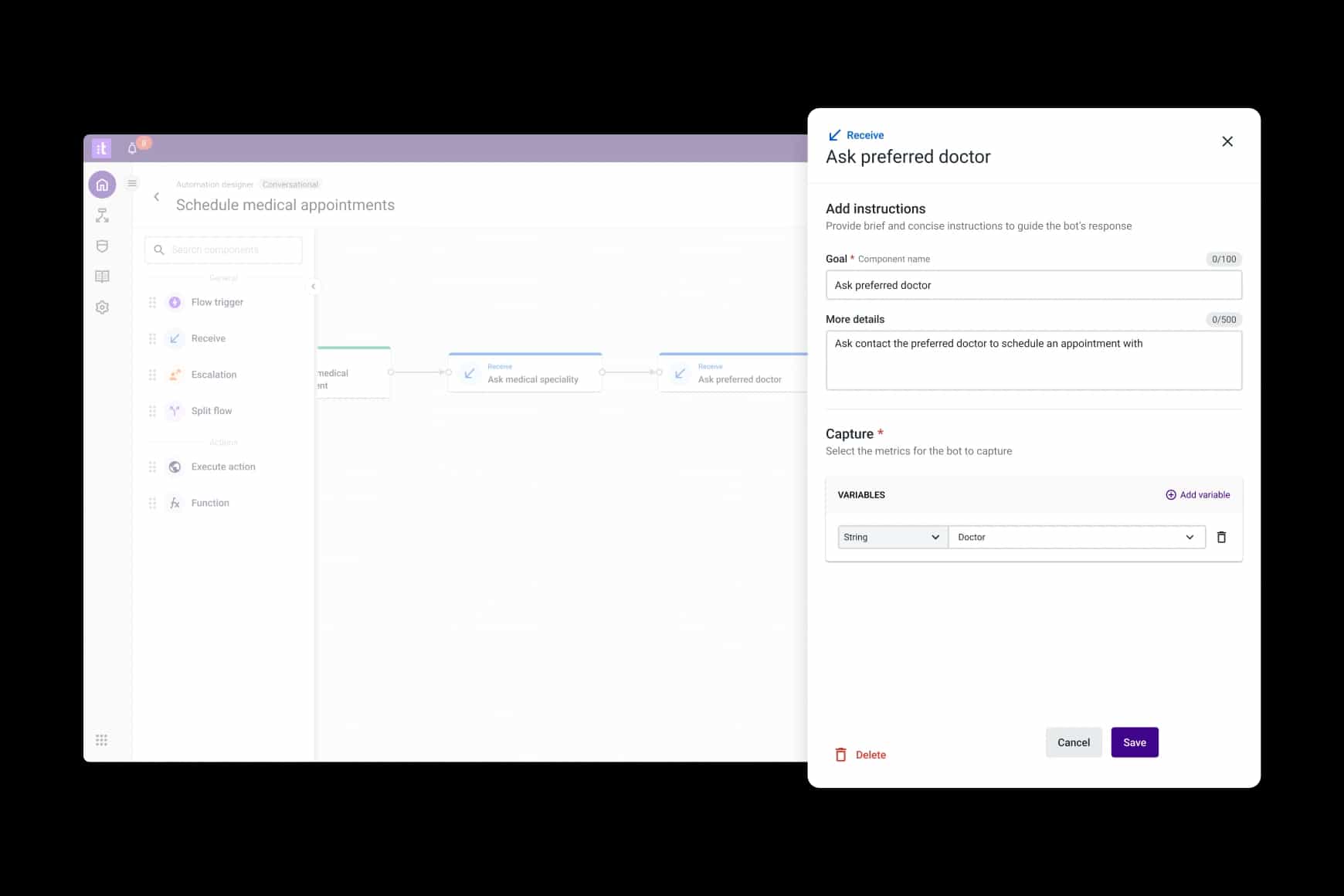Click the Escalation component icon

click(174, 375)
